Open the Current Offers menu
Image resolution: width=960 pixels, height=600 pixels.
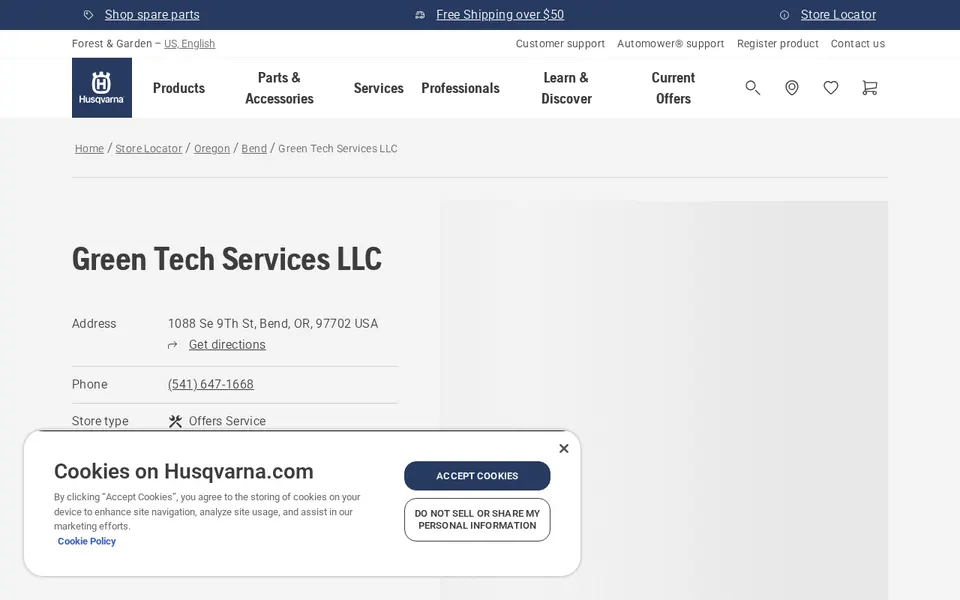coord(673,88)
